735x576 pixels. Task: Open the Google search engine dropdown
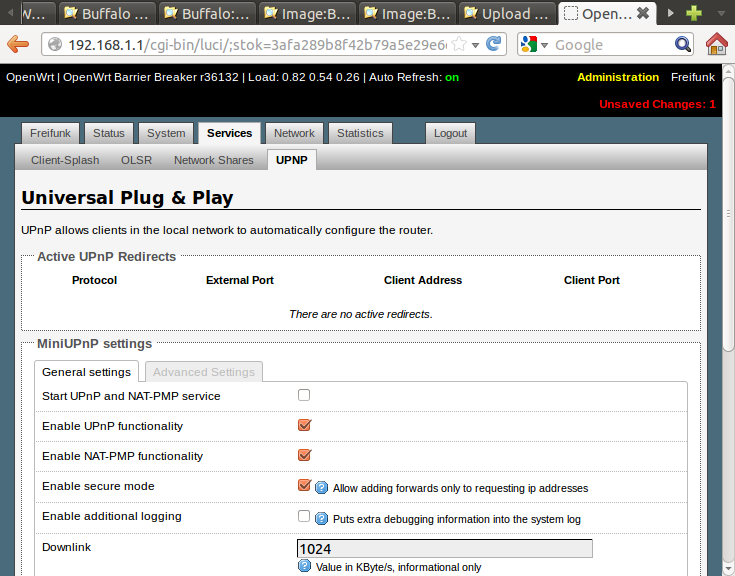coord(533,44)
